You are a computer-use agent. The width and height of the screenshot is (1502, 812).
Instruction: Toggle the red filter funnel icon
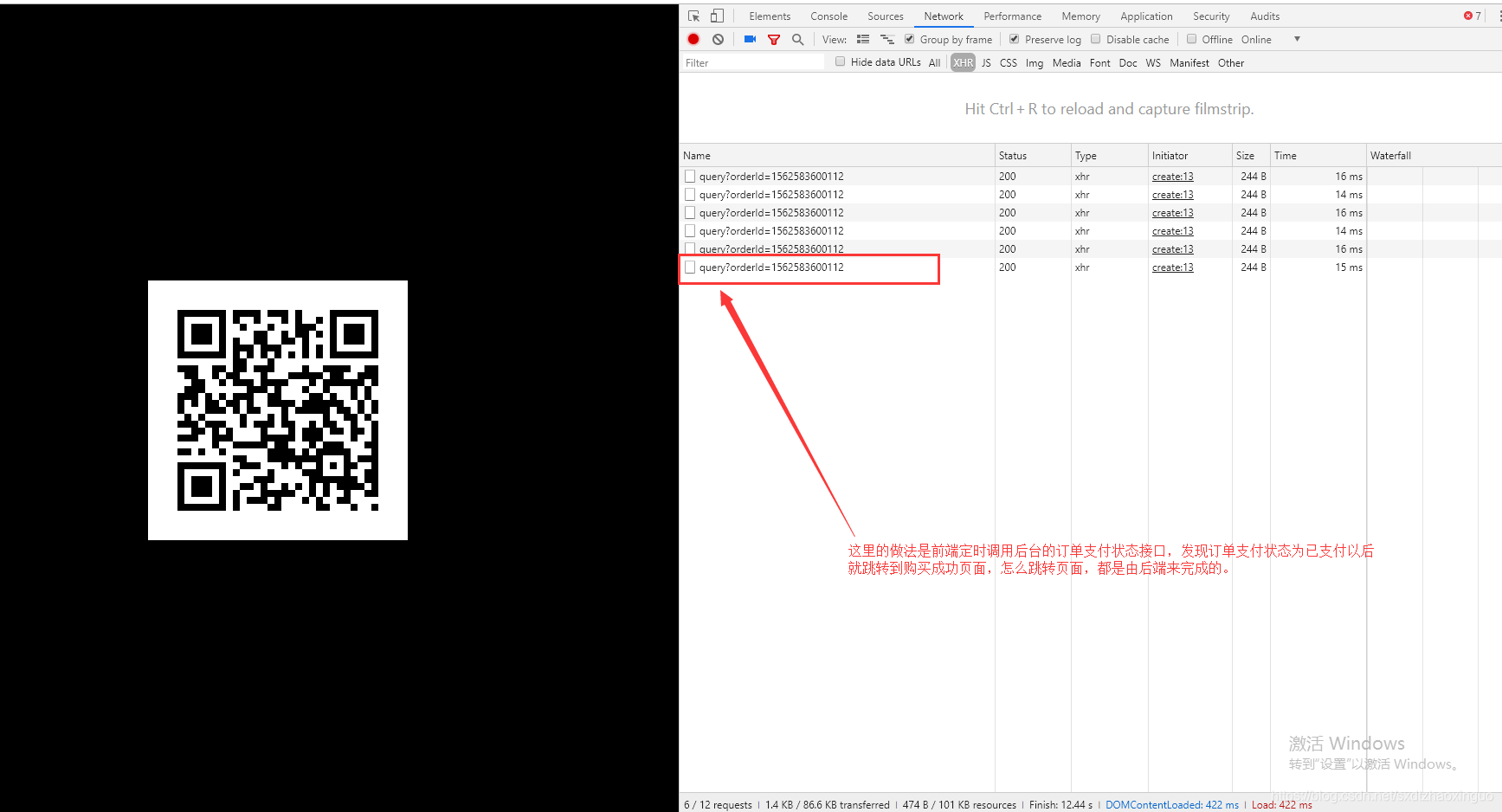click(774, 39)
